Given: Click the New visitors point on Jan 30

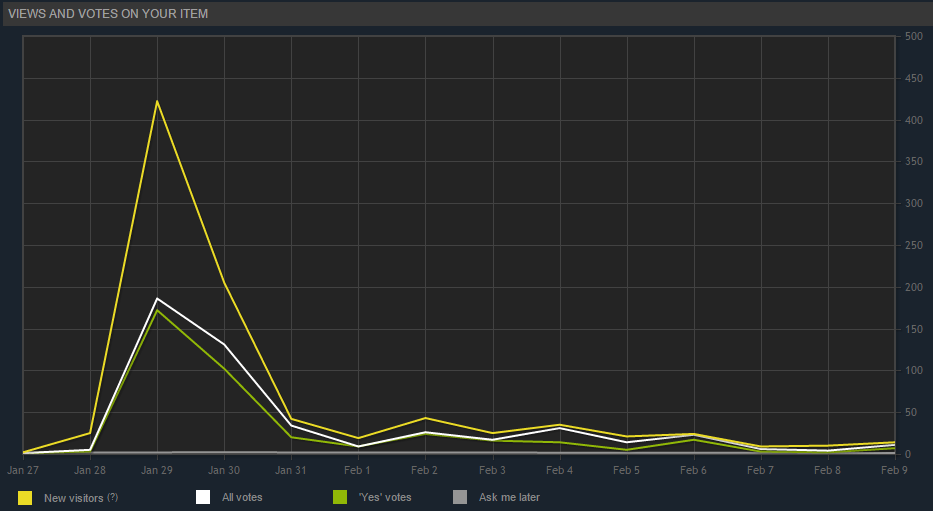Looking at the screenshot, I should [224, 283].
